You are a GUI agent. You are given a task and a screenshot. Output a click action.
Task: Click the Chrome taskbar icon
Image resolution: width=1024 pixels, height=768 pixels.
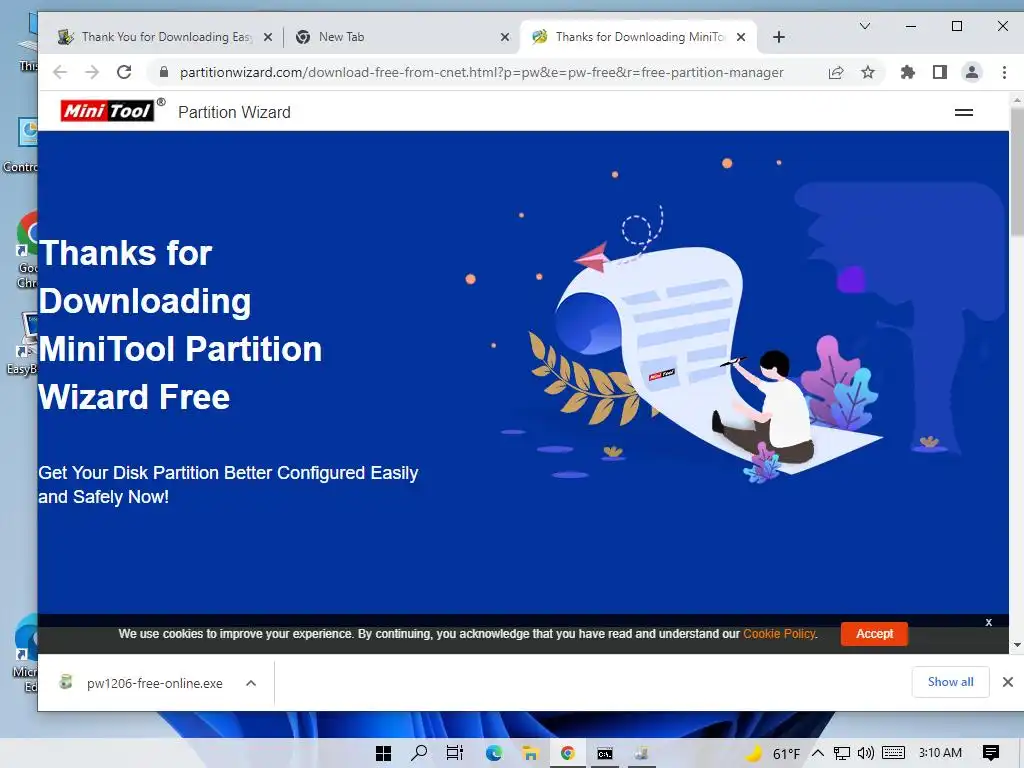point(568,753)
